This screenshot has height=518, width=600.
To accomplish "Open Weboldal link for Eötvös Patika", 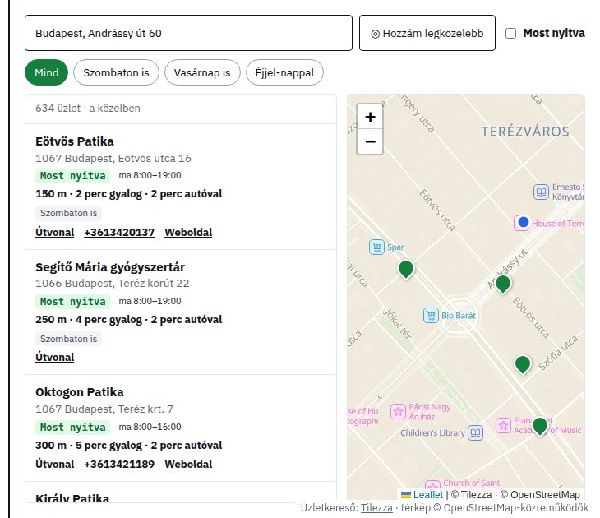I will tap(188, 232).
